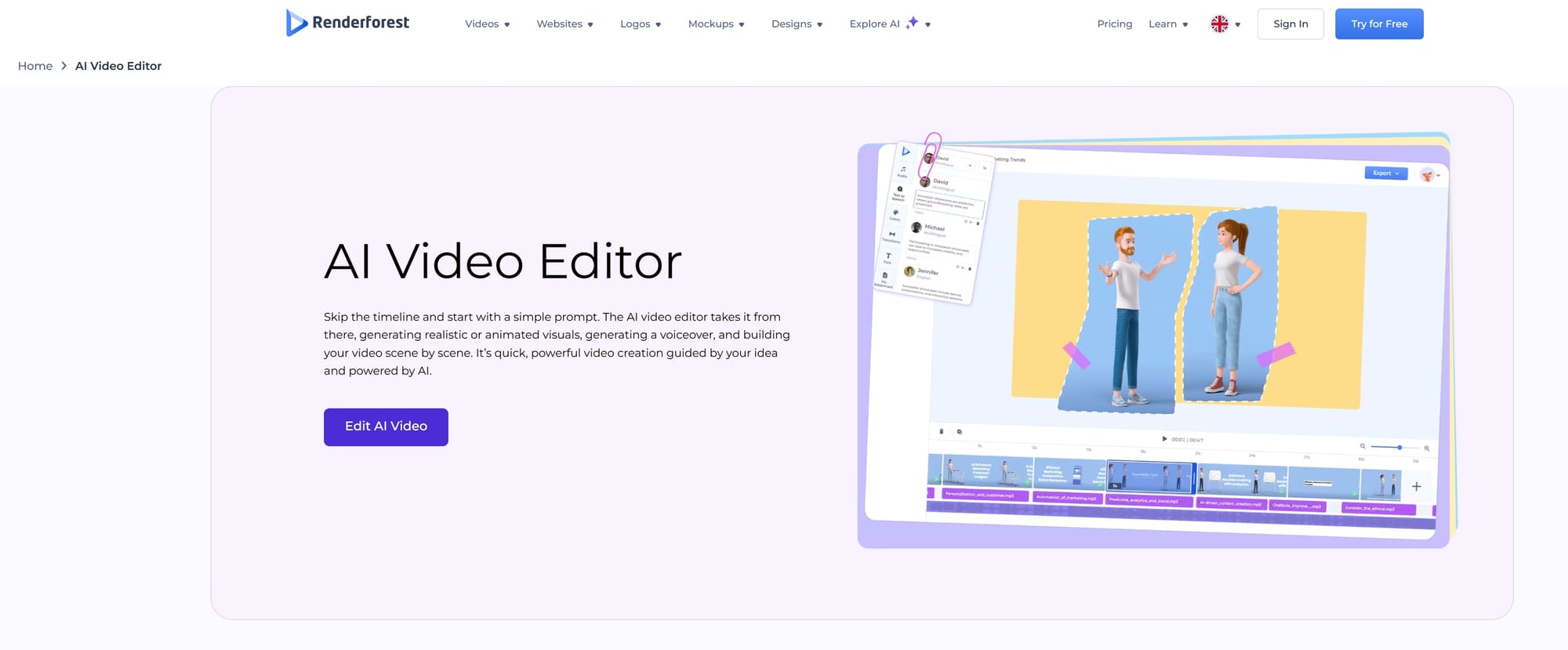Open the UK flag language selector
The height and width of the screenshot is (650, 1568).
[1225, 24]
